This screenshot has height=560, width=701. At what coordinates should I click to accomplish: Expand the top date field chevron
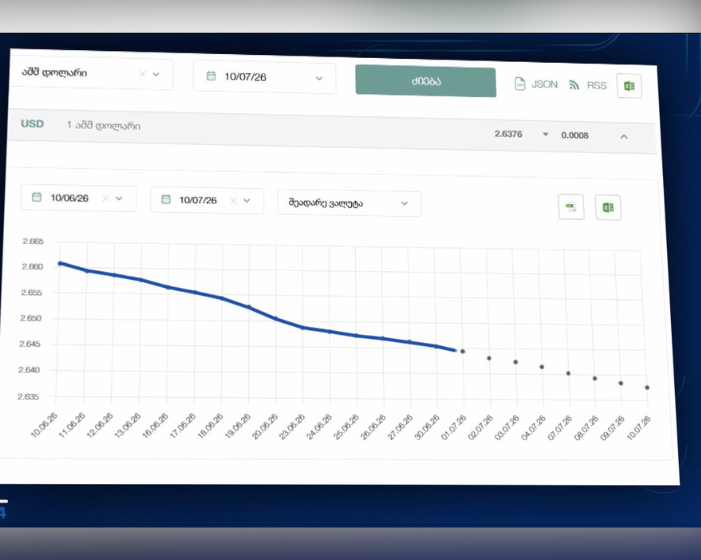(319, 78)
